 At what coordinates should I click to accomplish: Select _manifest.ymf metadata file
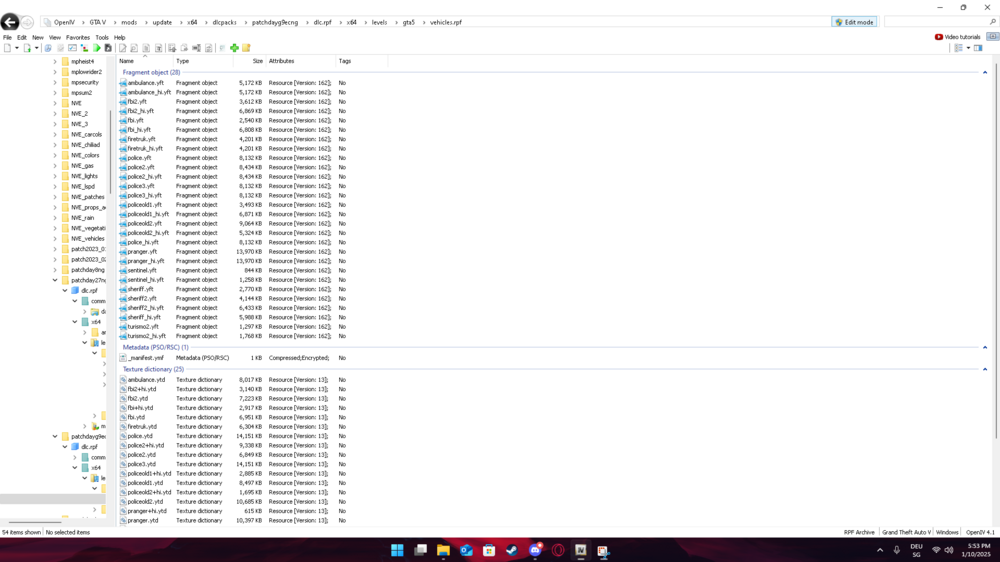145,358
